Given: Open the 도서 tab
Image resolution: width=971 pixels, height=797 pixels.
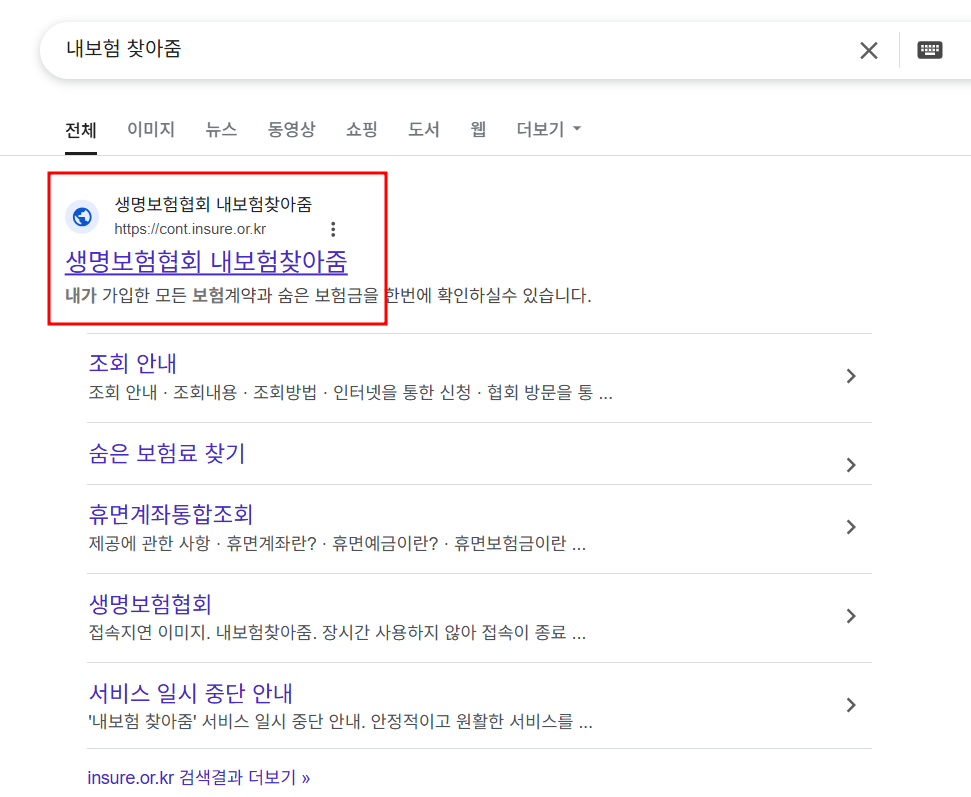Looking at the screenshot, I should pyautogui.click(x=424, y=129).
